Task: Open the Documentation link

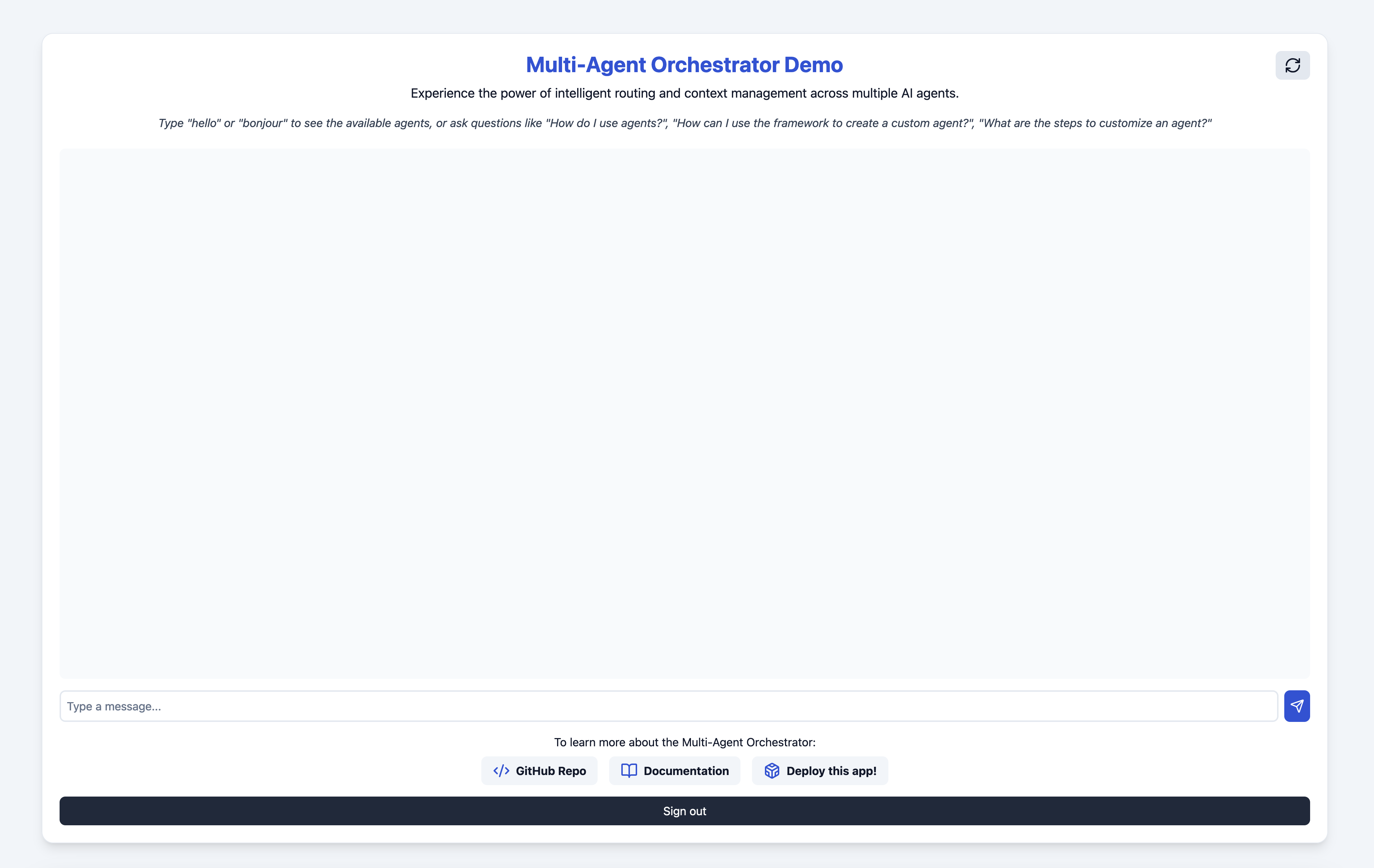Action: coord(686,771)
